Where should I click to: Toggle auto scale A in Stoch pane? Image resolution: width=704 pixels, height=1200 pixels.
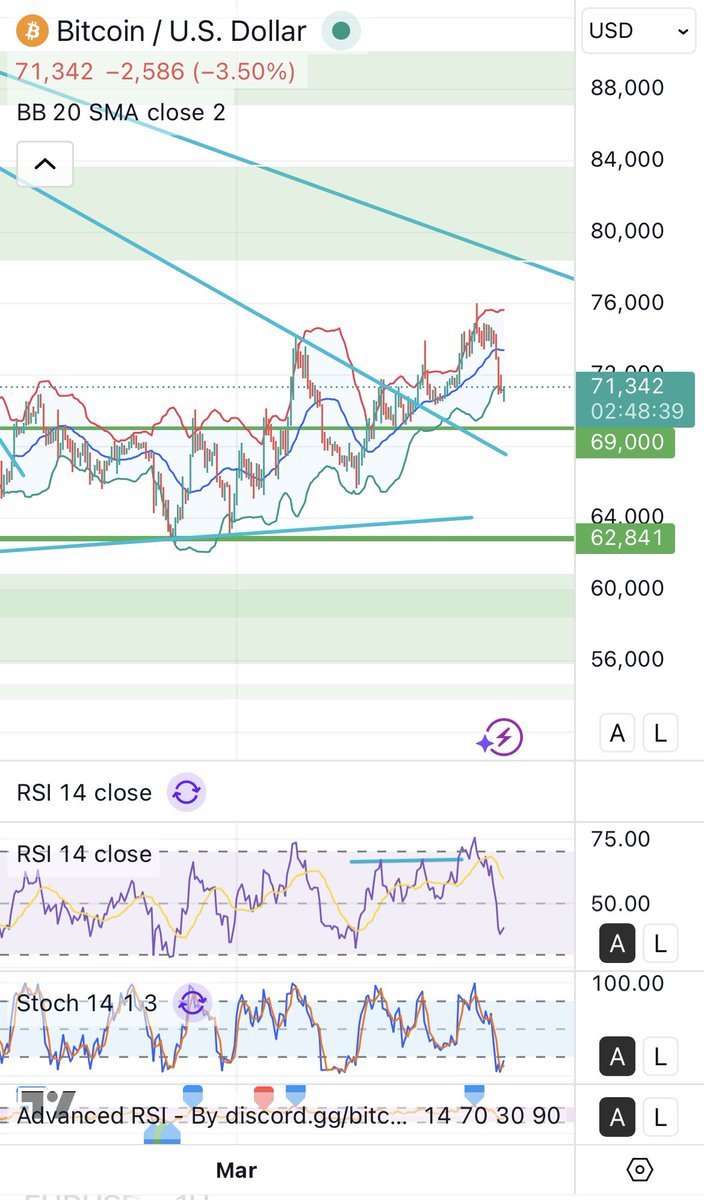(x=618, y=1055)
